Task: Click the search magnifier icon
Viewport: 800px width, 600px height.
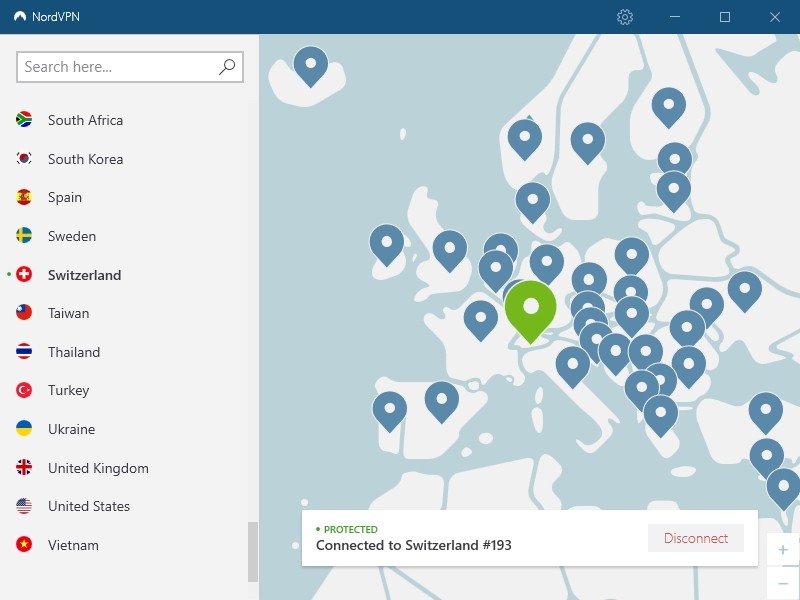Action: (227, 66)
